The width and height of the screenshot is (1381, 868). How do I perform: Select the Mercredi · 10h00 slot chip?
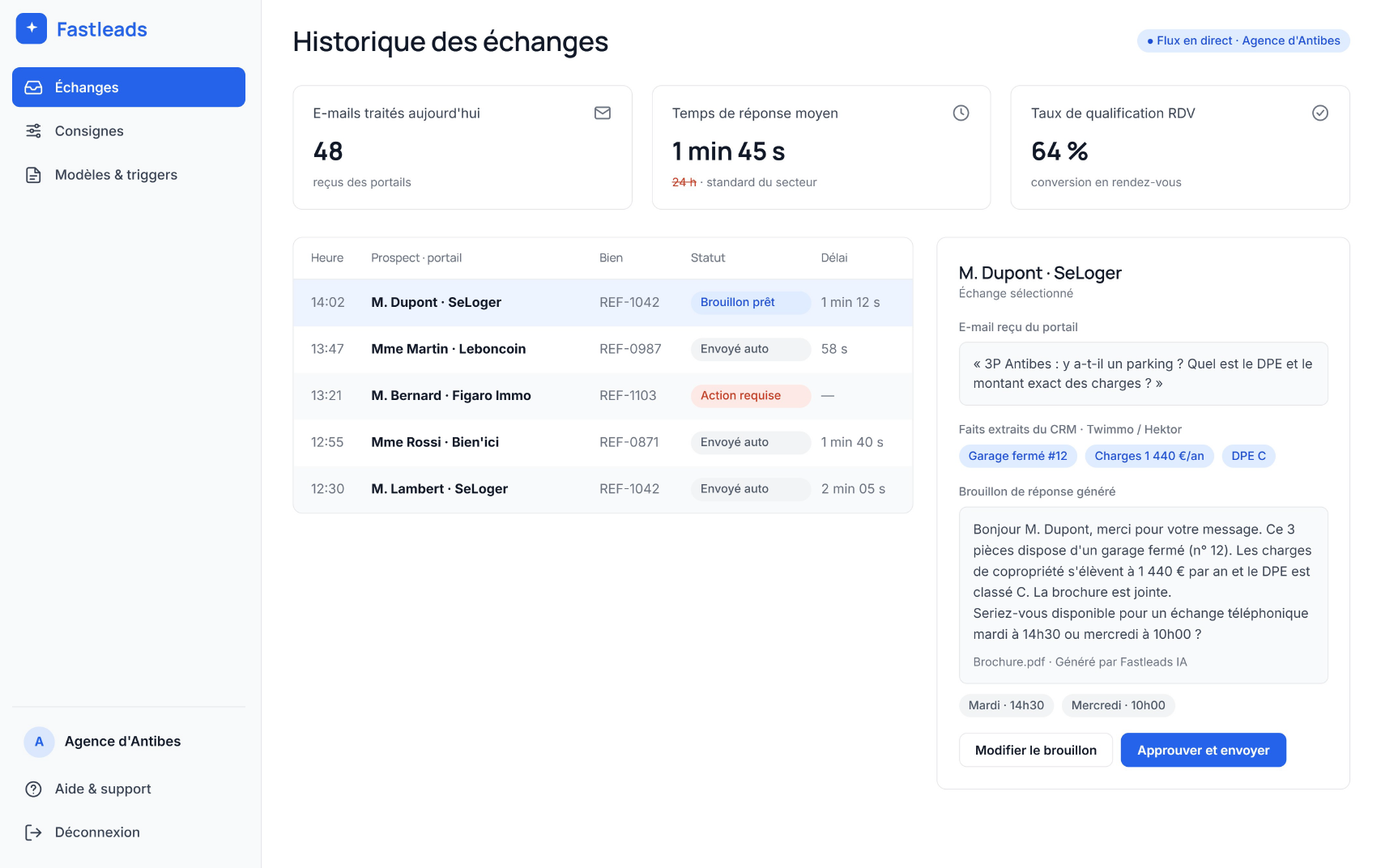click(1118, 705)
